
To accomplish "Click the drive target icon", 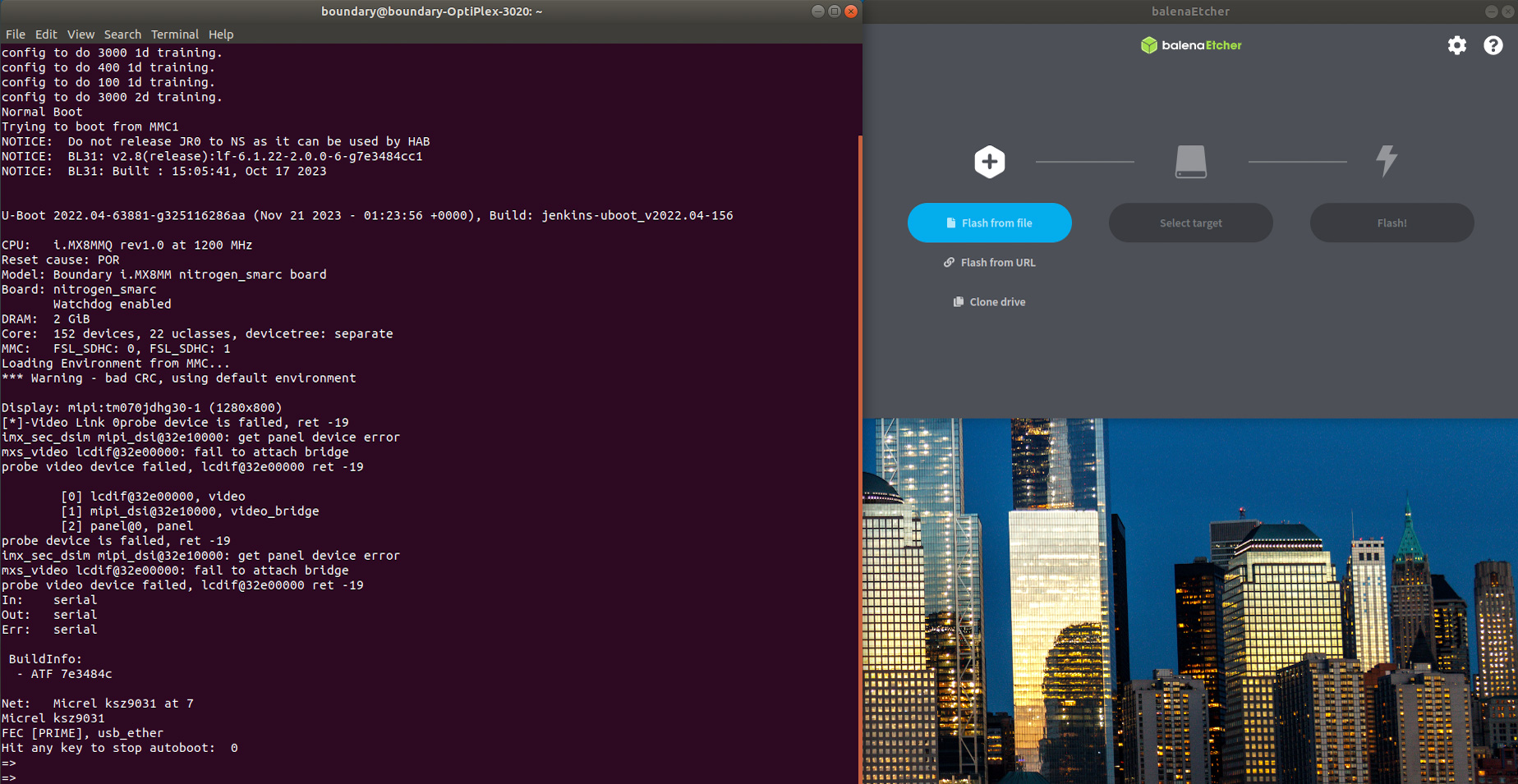I will 1190,162.
